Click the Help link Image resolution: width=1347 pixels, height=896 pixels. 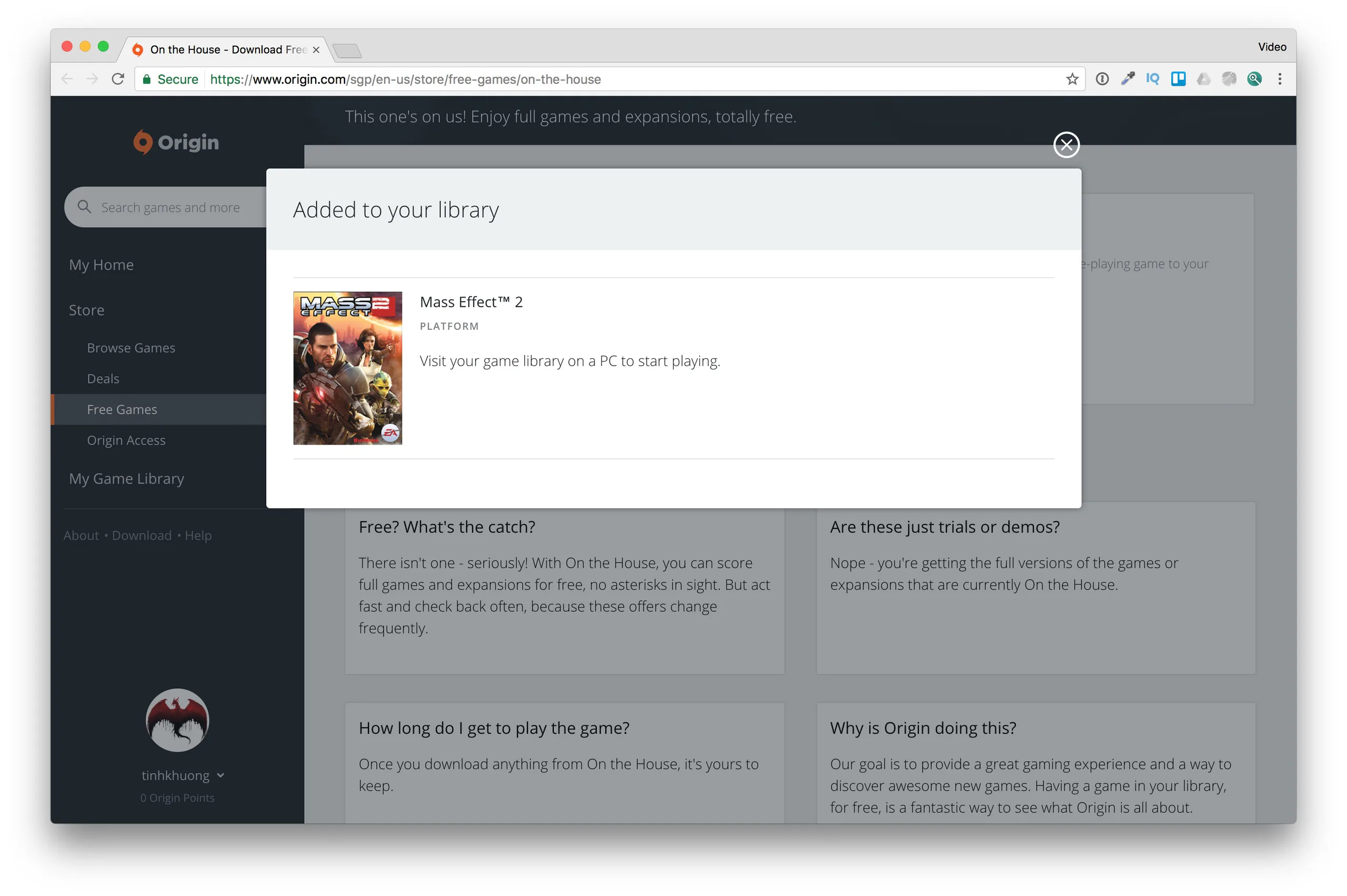[198, 536]
